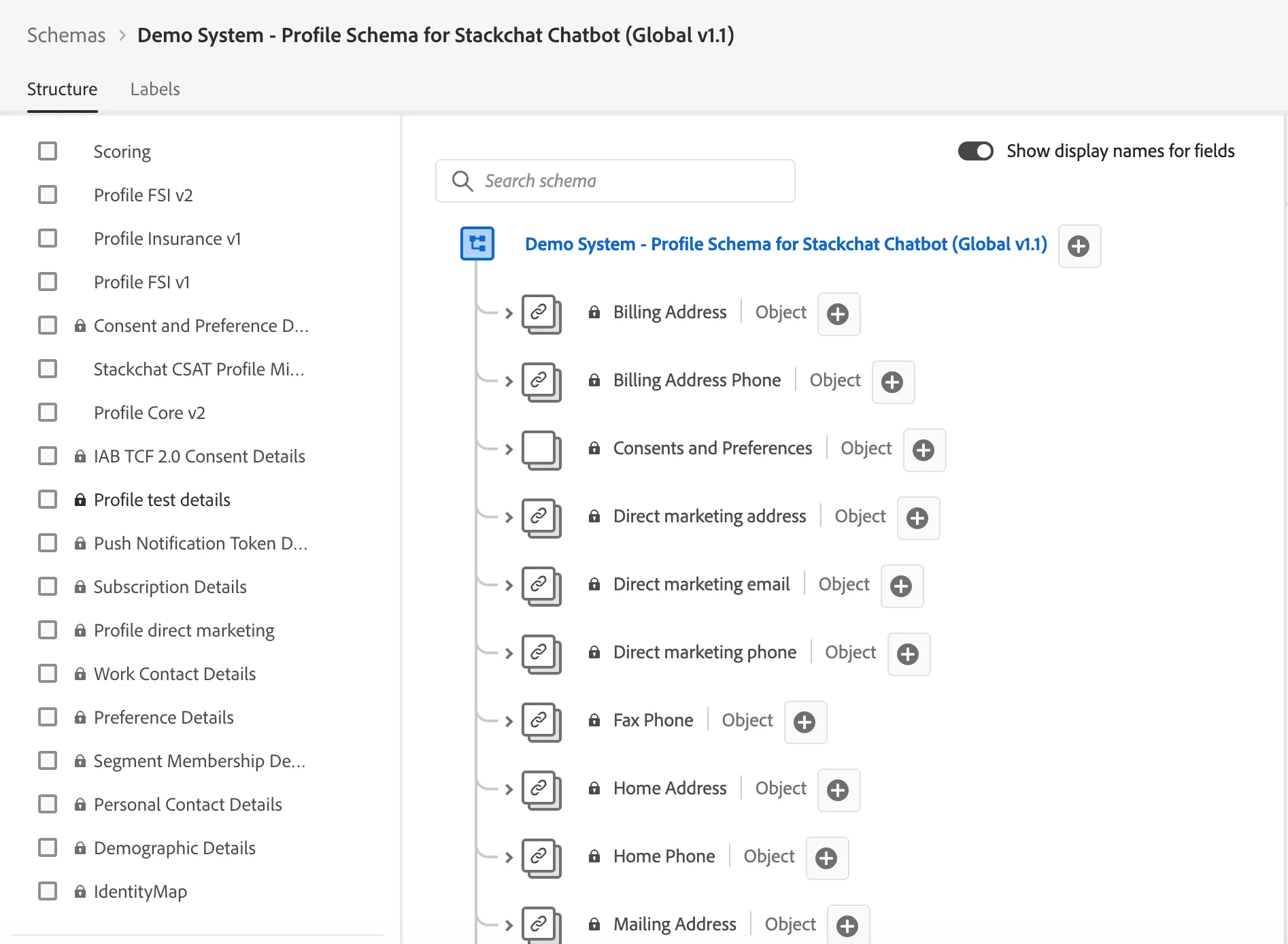The height and width of the screenshot is (944, 1288).
Task: Expand the Home Address node
Action: (509, 790)
